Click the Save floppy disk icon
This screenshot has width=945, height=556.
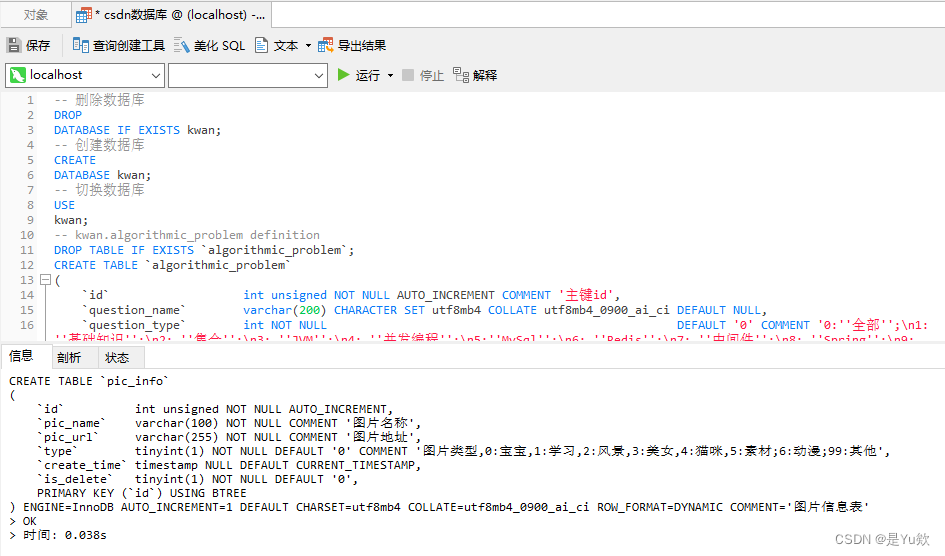[x=14, y=45]
